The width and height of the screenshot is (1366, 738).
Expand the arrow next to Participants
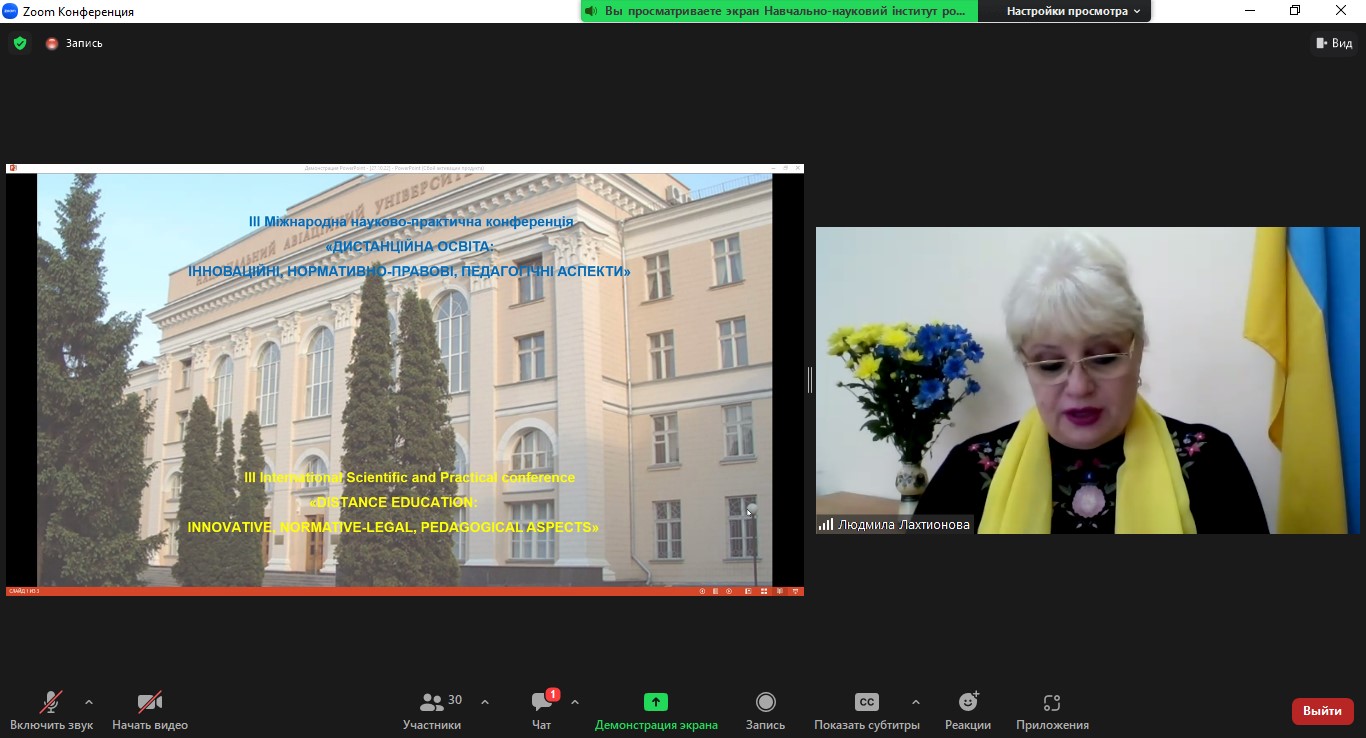pos(485,702)
